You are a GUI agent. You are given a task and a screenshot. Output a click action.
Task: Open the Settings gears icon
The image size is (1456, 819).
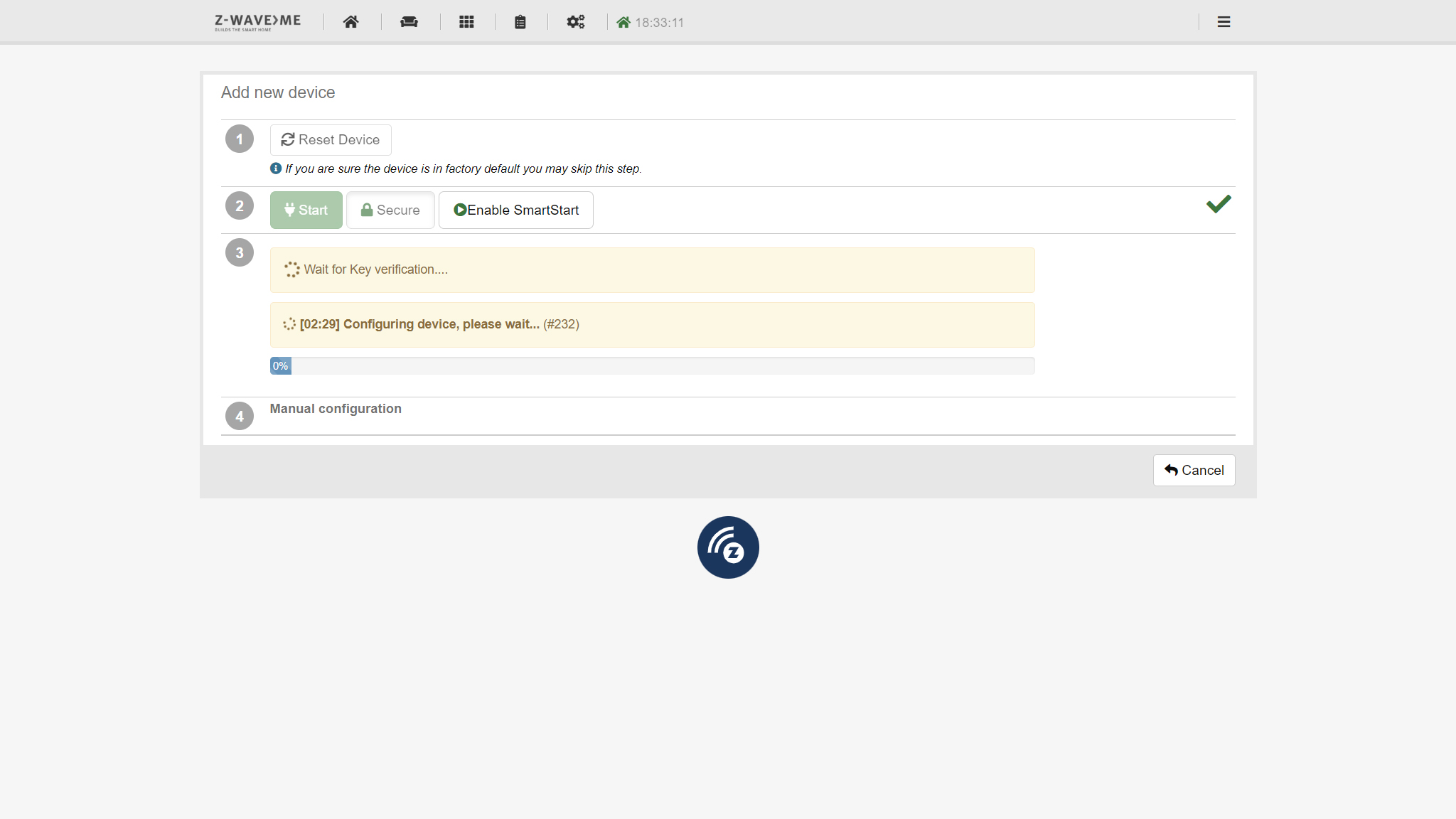(575, 22)
